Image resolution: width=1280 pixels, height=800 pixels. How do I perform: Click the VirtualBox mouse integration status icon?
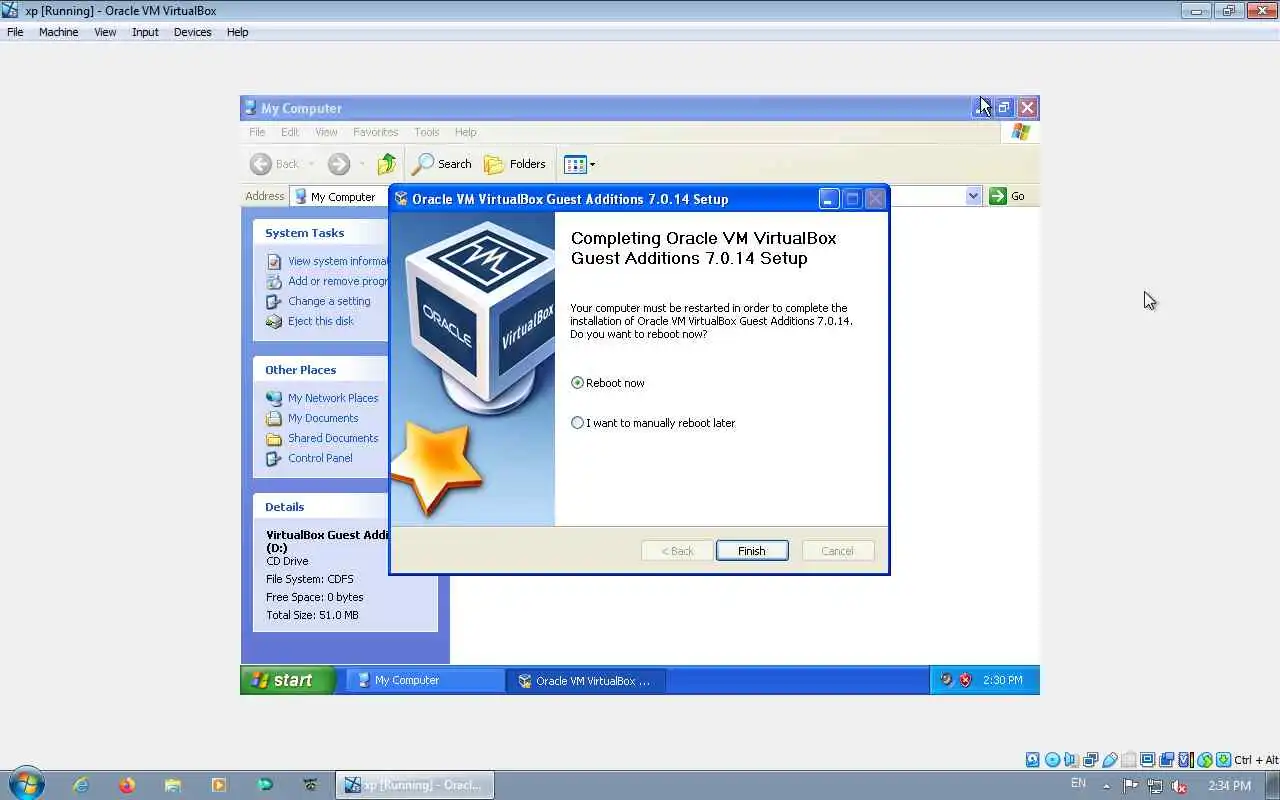1205,760
